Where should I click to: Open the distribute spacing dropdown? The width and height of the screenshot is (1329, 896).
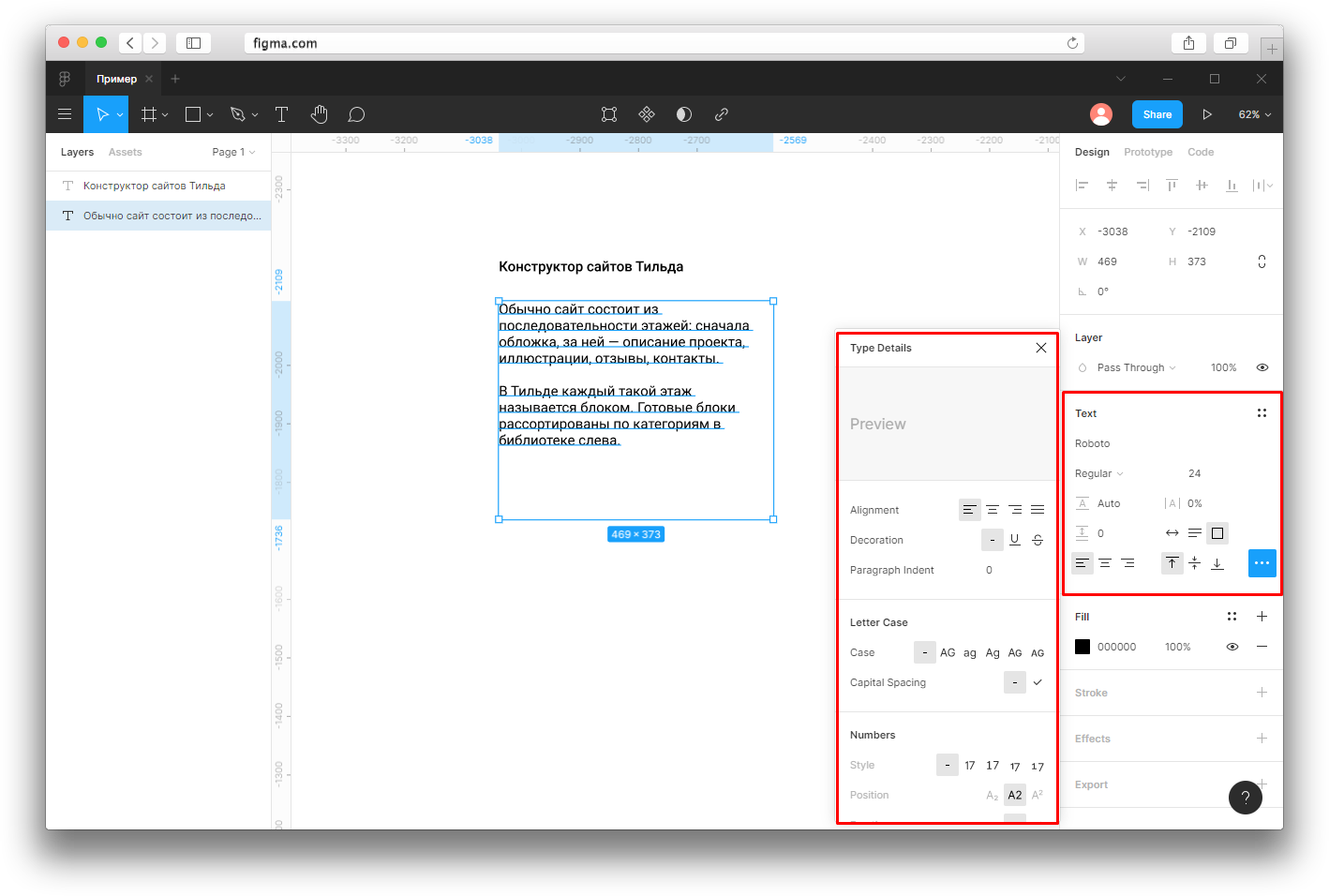click(x=1262, y=186)
